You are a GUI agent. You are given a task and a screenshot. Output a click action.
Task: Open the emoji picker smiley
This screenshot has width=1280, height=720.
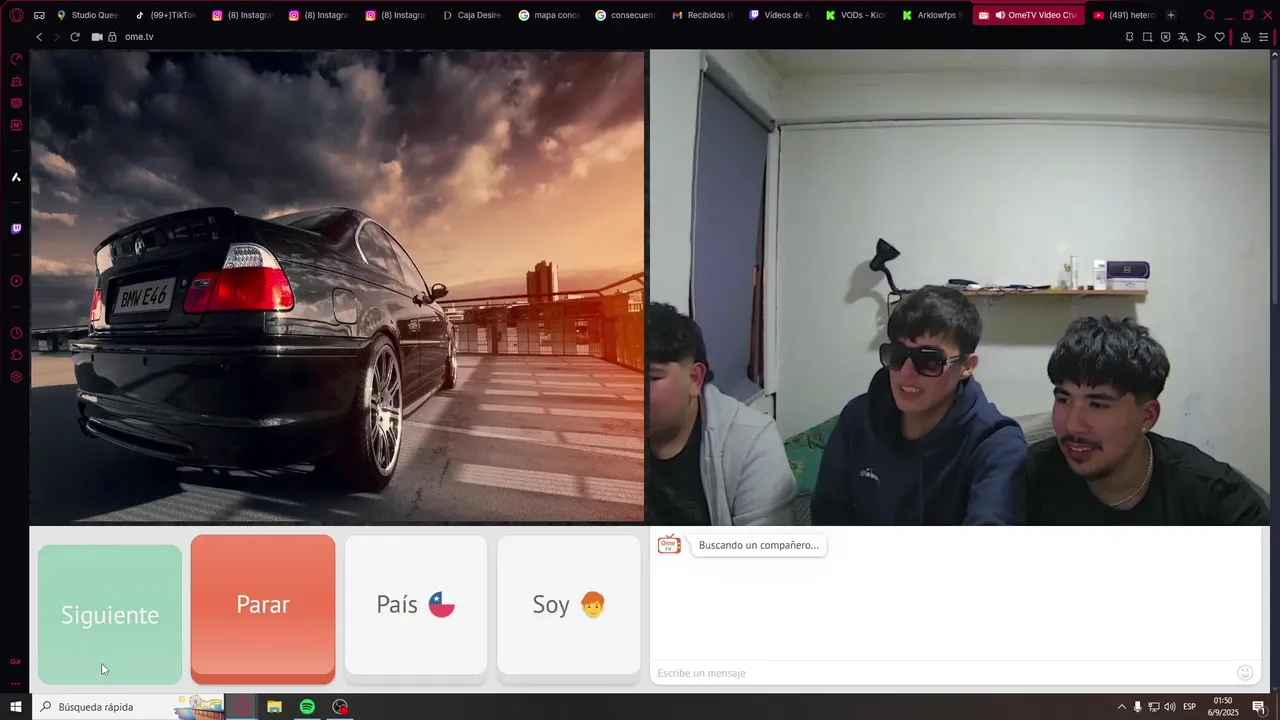tap(1245, 673)
